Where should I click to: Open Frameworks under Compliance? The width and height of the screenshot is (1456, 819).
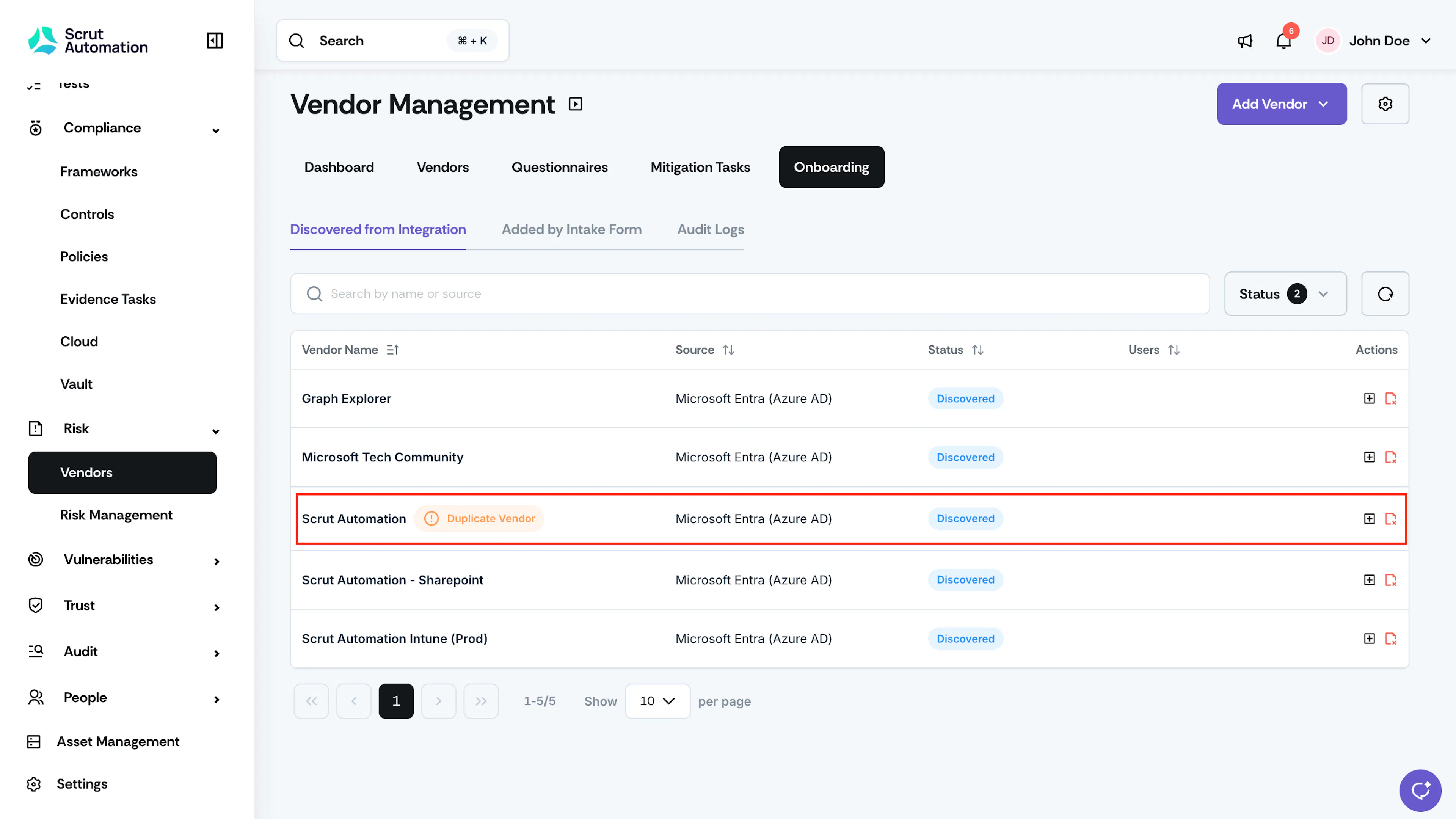pos(98,172)
